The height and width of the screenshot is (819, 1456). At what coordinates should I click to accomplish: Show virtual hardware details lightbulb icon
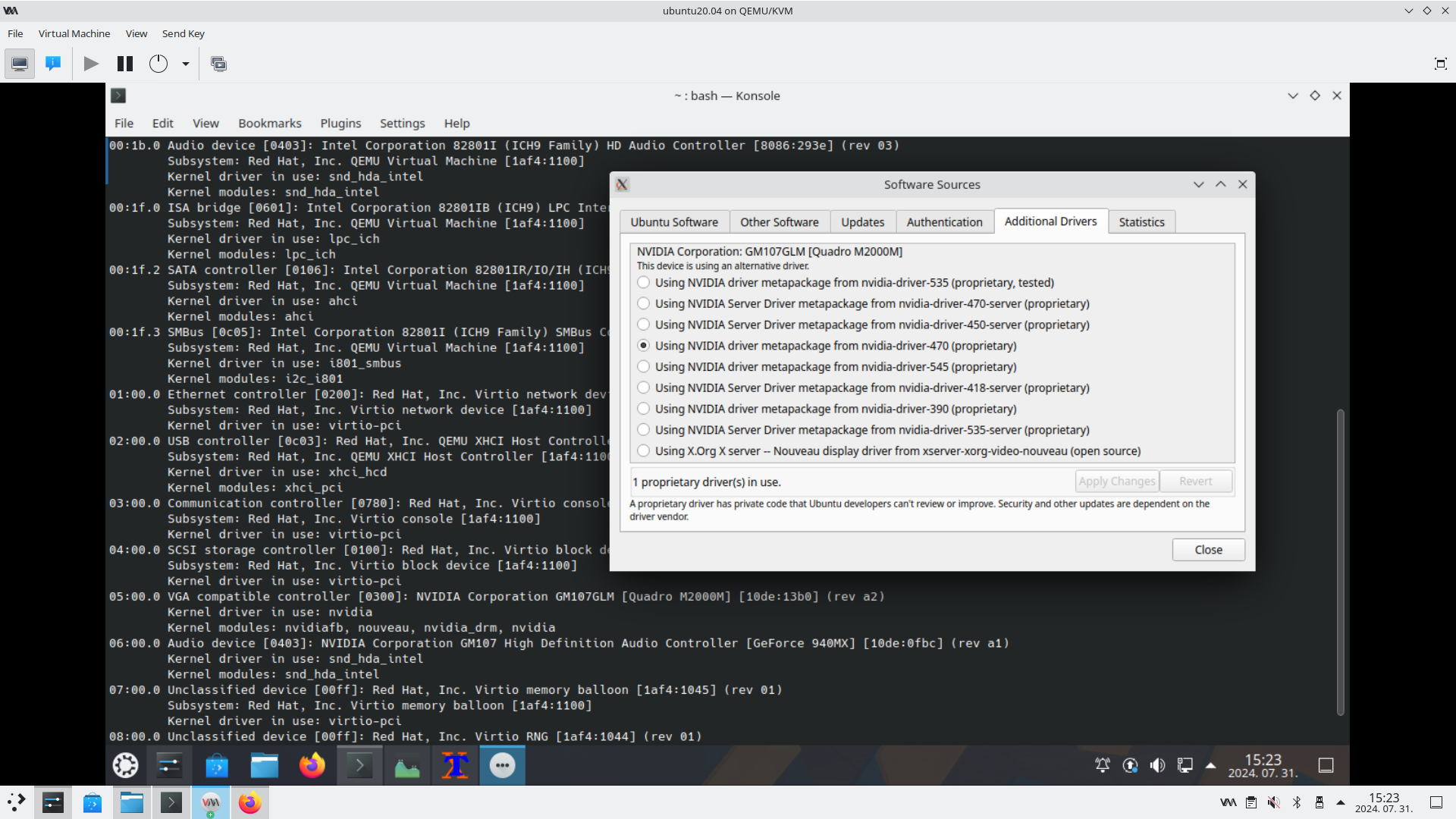(53, 64)
